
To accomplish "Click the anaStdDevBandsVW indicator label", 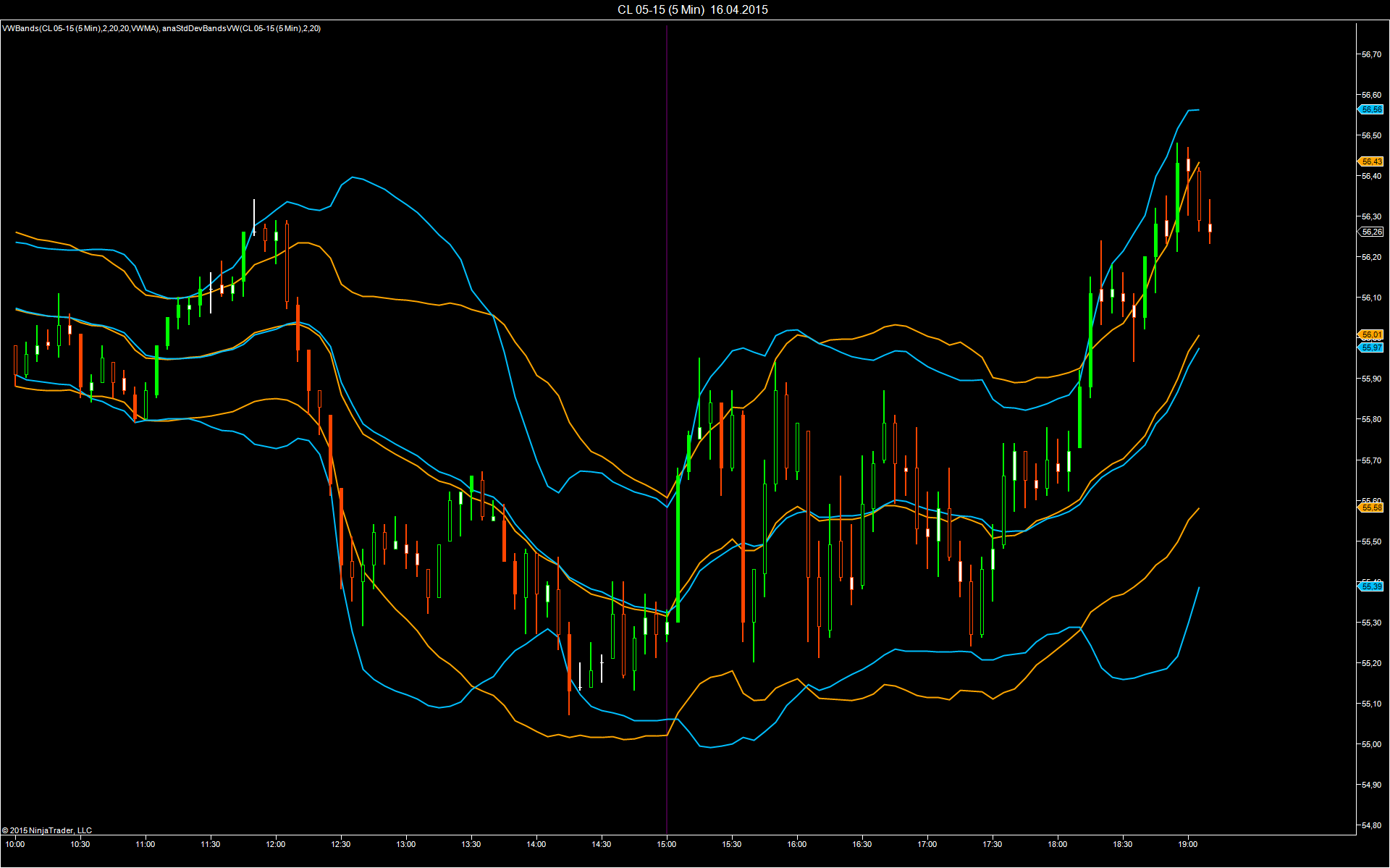I will point(242,28).
